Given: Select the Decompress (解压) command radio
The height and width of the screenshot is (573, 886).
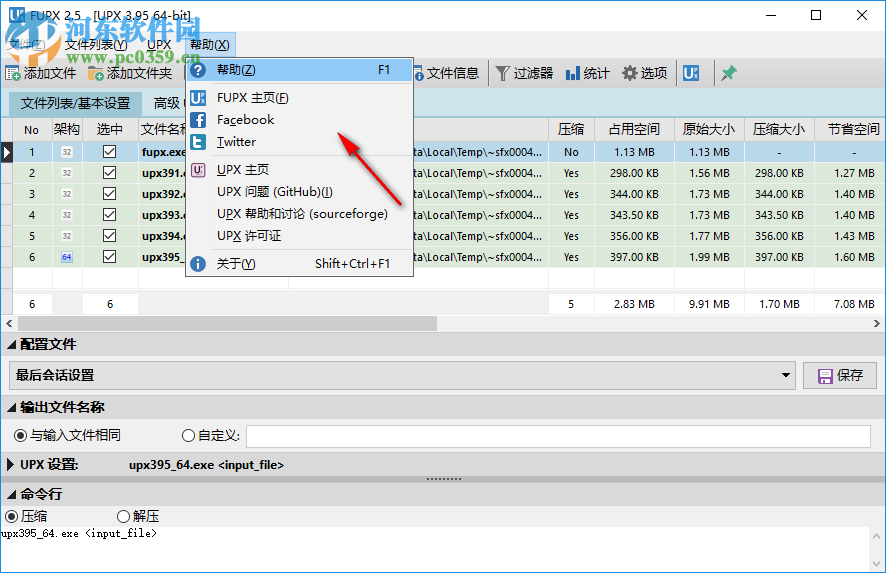Looking at the screenshot, I should pyautogui.click(x=123, y=516).
